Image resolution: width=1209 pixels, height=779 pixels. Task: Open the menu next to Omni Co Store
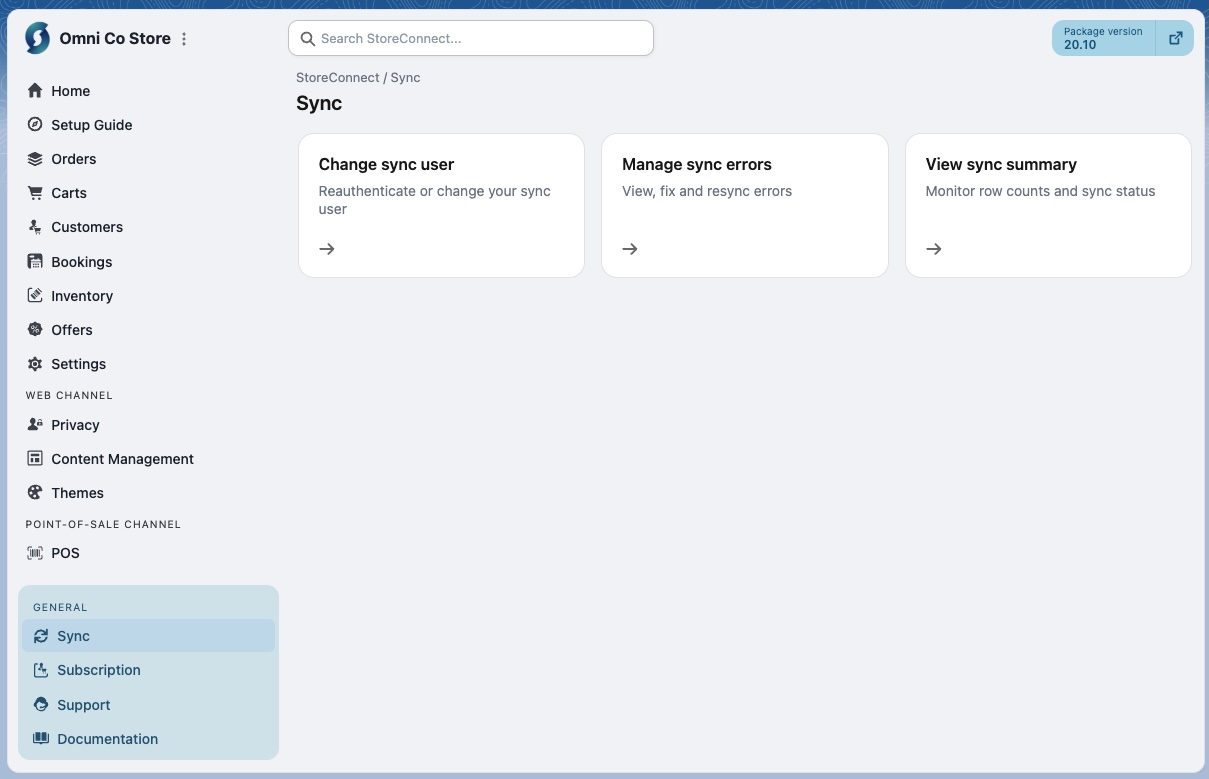pos(184,38)
